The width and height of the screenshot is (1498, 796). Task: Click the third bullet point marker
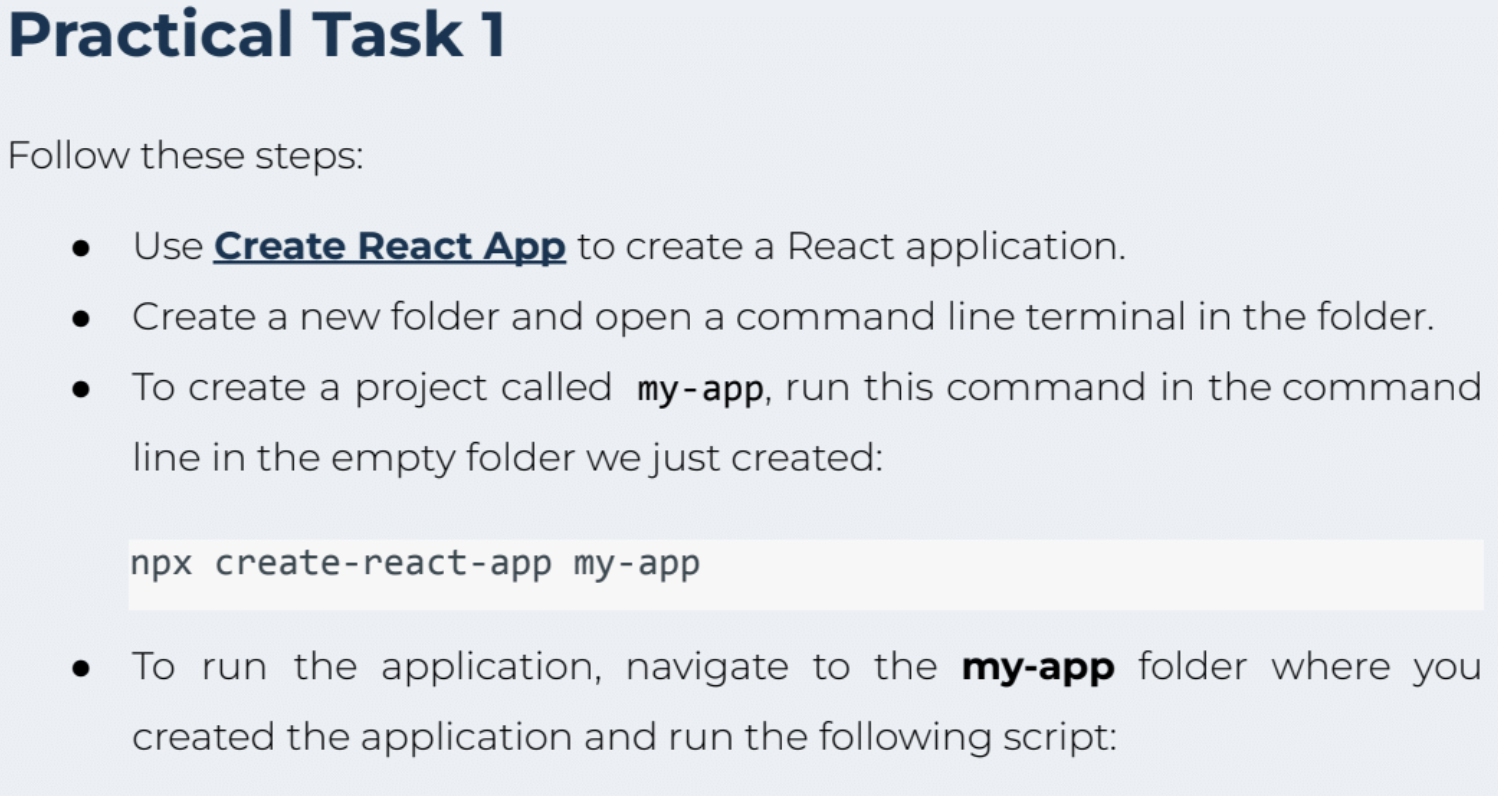pos(82,386)
